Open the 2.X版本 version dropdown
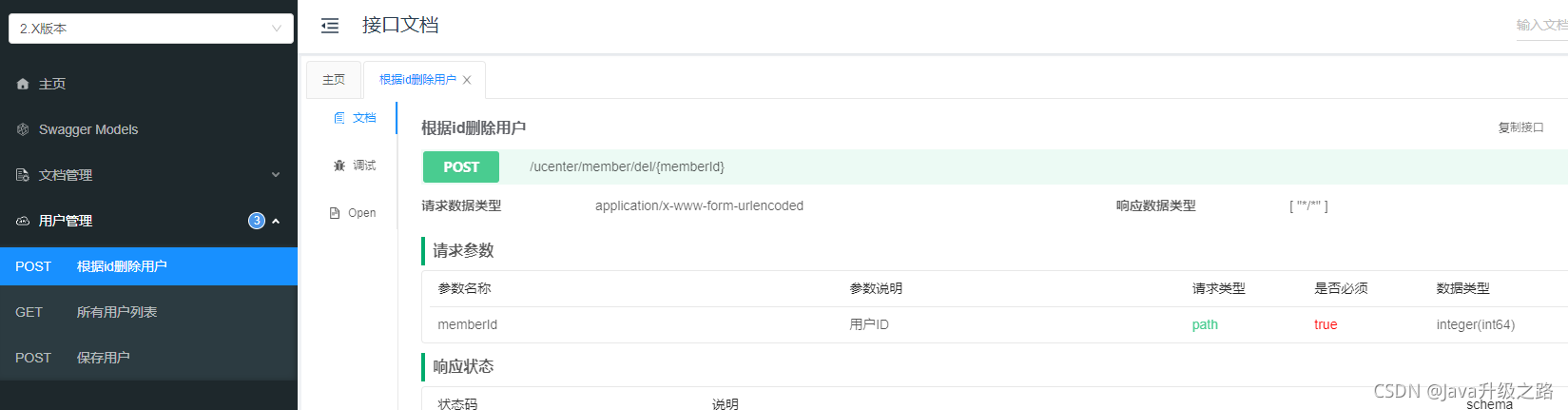Image resolution: width=1568 pixels, height=410 pixels. [151, 29]
